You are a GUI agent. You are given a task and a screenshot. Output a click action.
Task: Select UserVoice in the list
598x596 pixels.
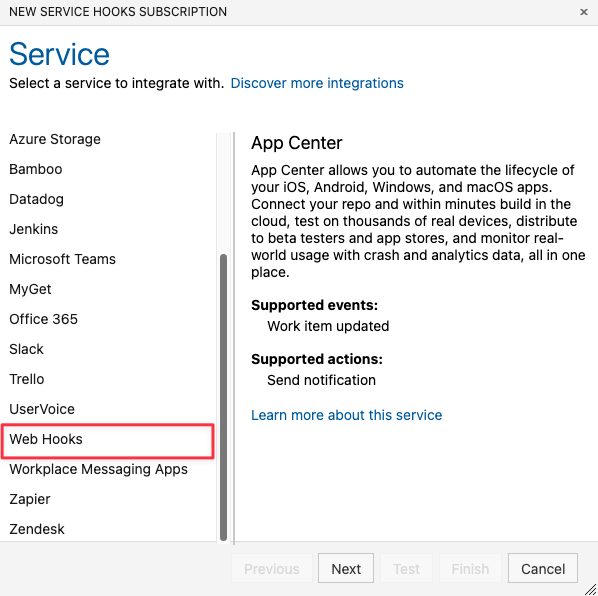[108, 409]
